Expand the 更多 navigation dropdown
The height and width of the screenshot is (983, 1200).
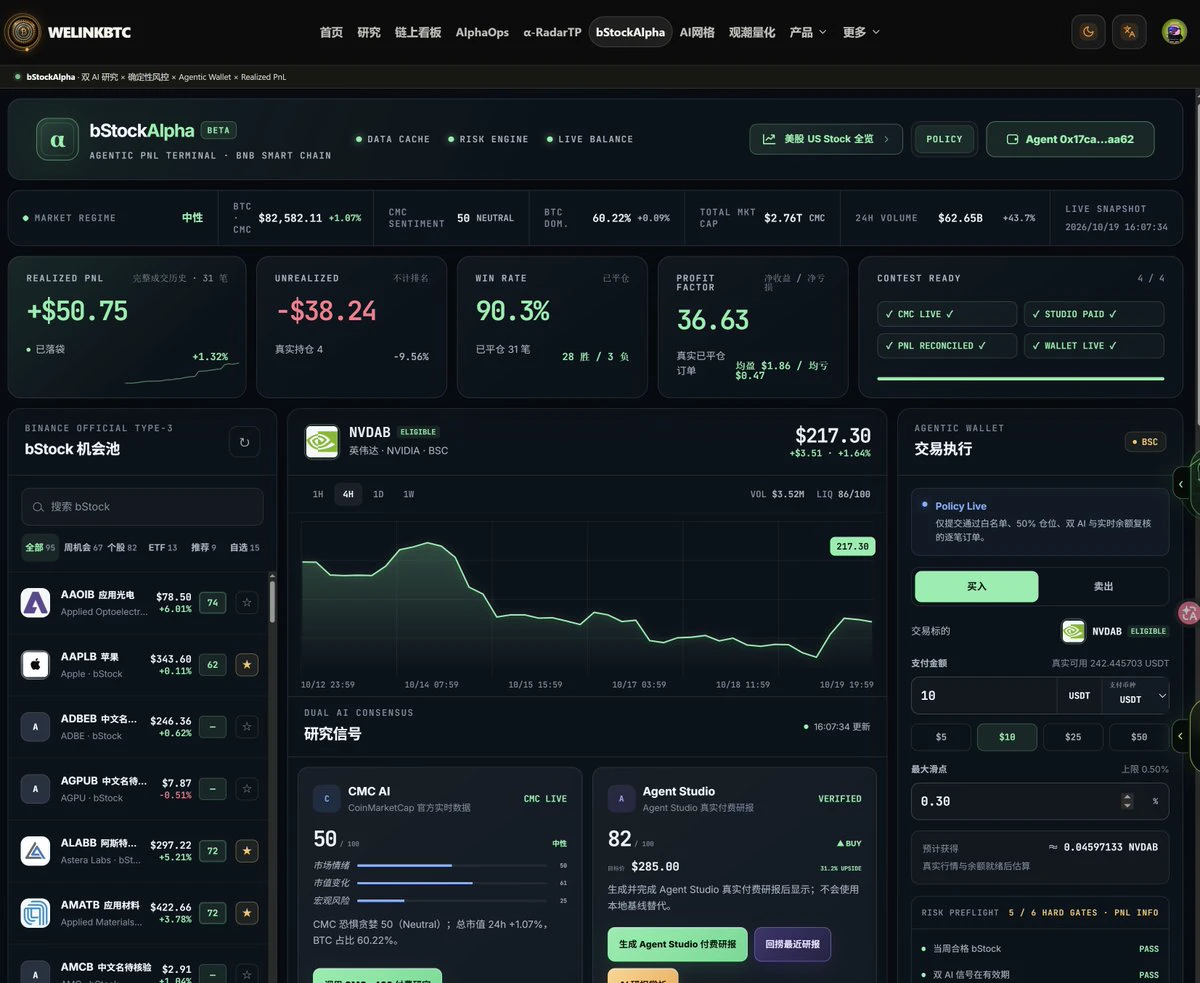pyautogui.click(x=861, y=32)
